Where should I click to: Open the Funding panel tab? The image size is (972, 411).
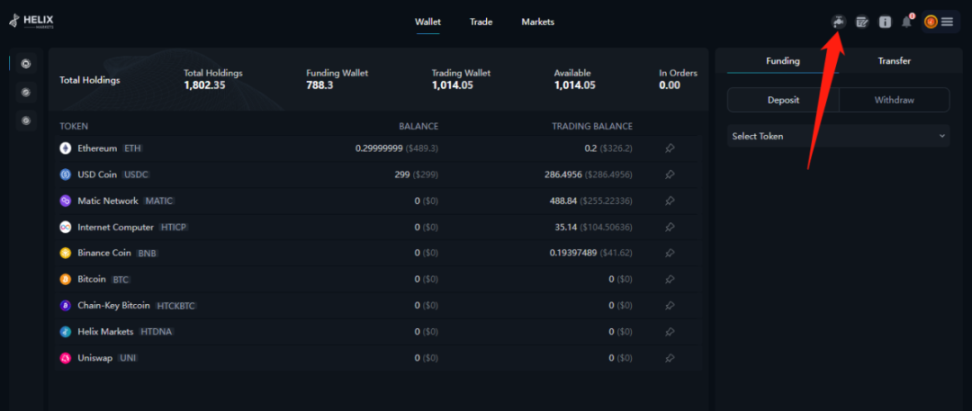pos(783,61)
